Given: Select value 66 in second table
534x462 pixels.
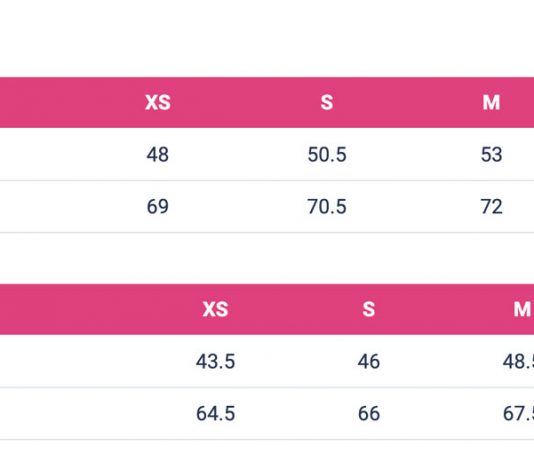Looking at the screenshot, I should tap(369, 413).
